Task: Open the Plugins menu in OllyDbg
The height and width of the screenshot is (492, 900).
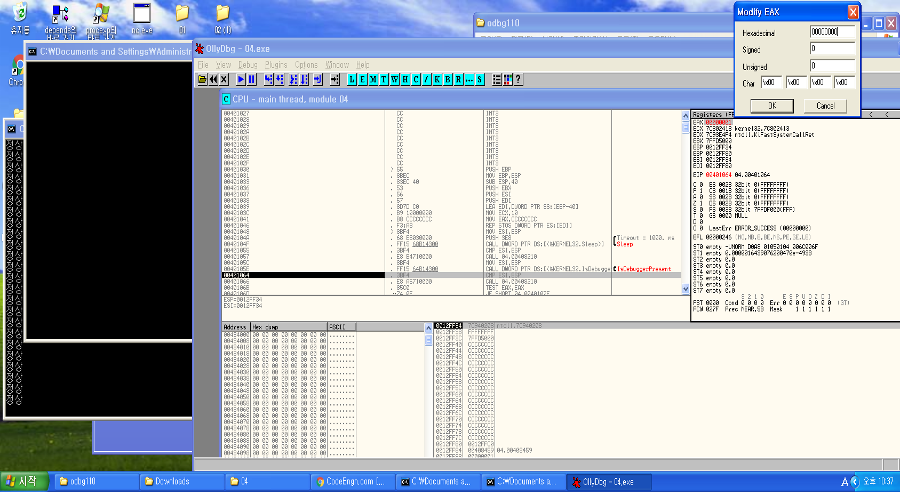Action: click(276, 65)
